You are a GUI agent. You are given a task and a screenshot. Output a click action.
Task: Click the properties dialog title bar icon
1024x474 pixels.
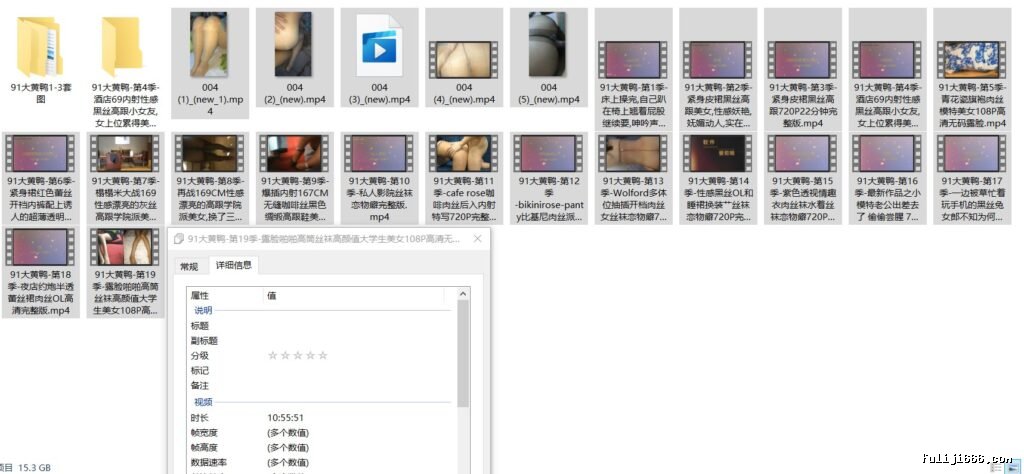click(178, 239)
